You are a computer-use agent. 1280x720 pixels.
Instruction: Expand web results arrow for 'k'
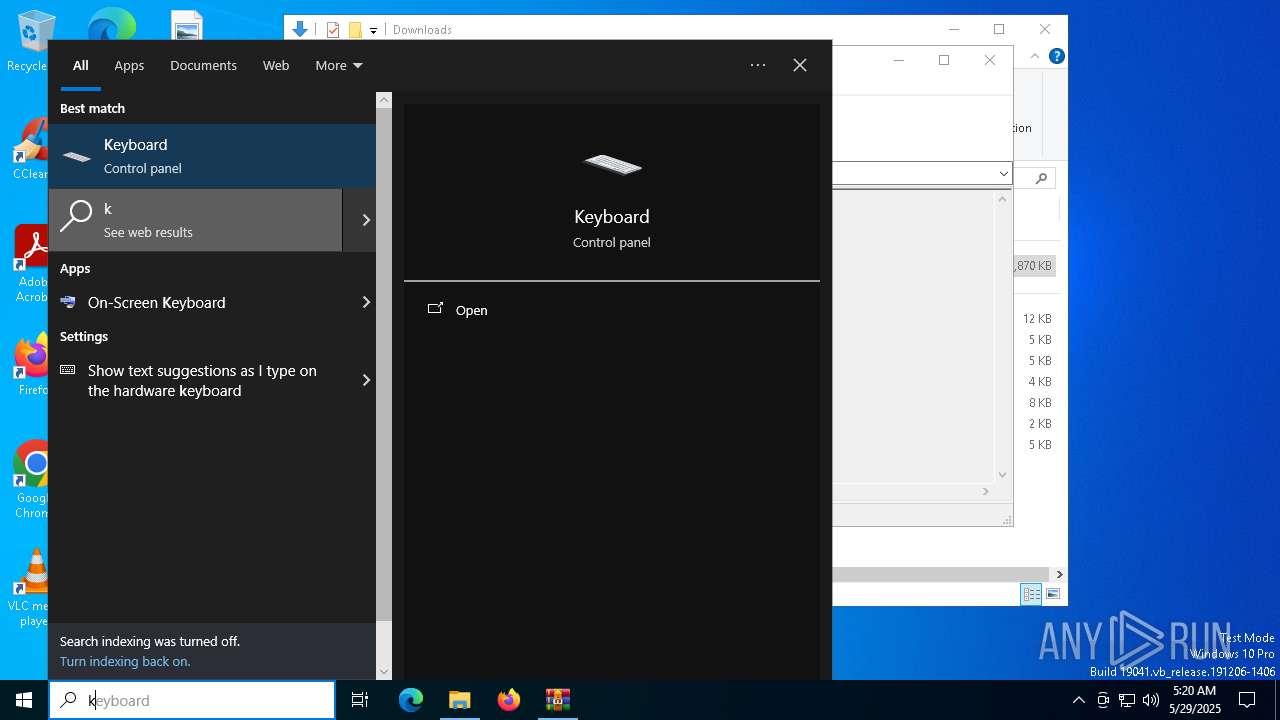click(x=366, y=220)
